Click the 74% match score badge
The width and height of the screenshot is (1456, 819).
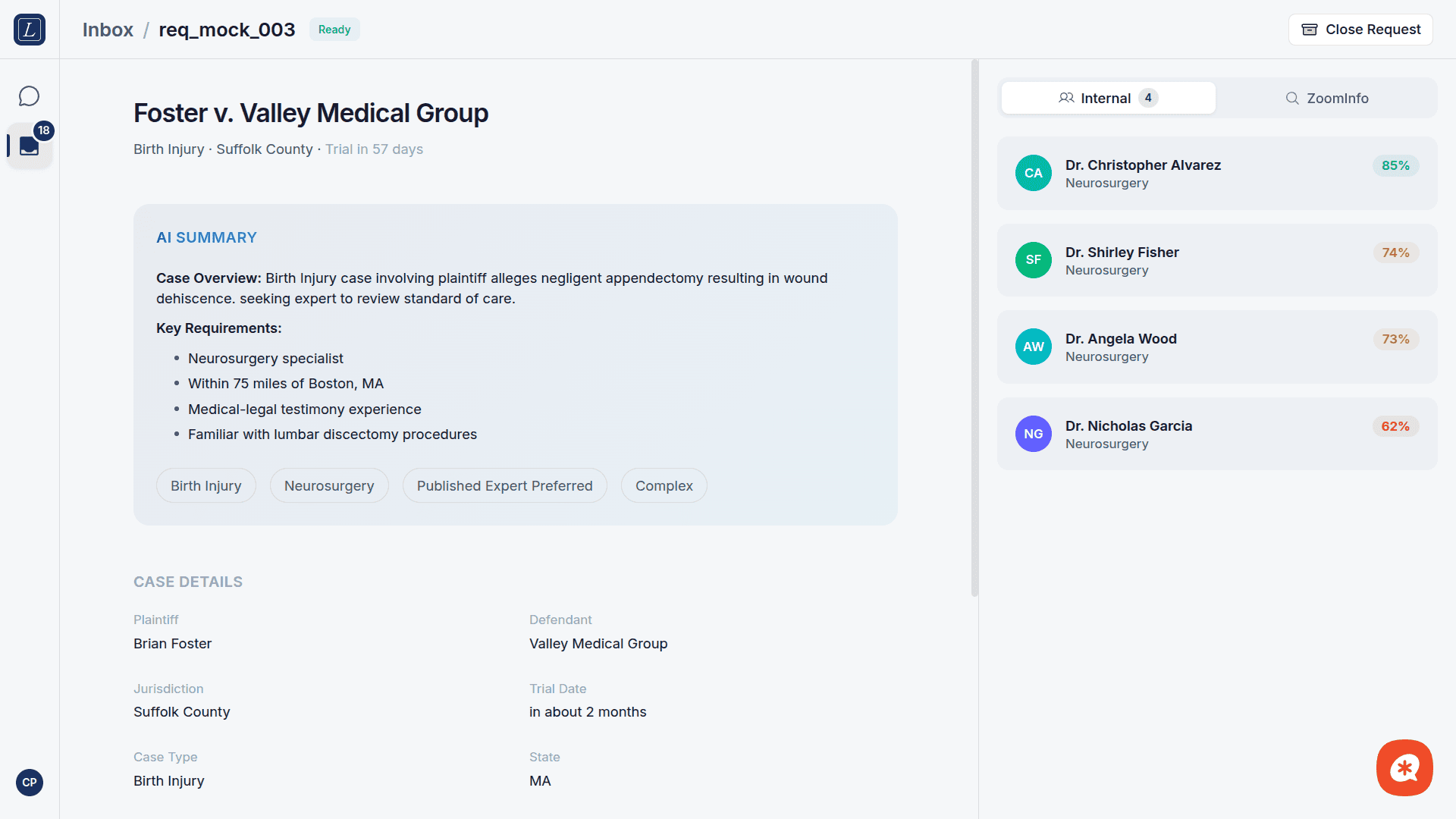click(1395, 253)
